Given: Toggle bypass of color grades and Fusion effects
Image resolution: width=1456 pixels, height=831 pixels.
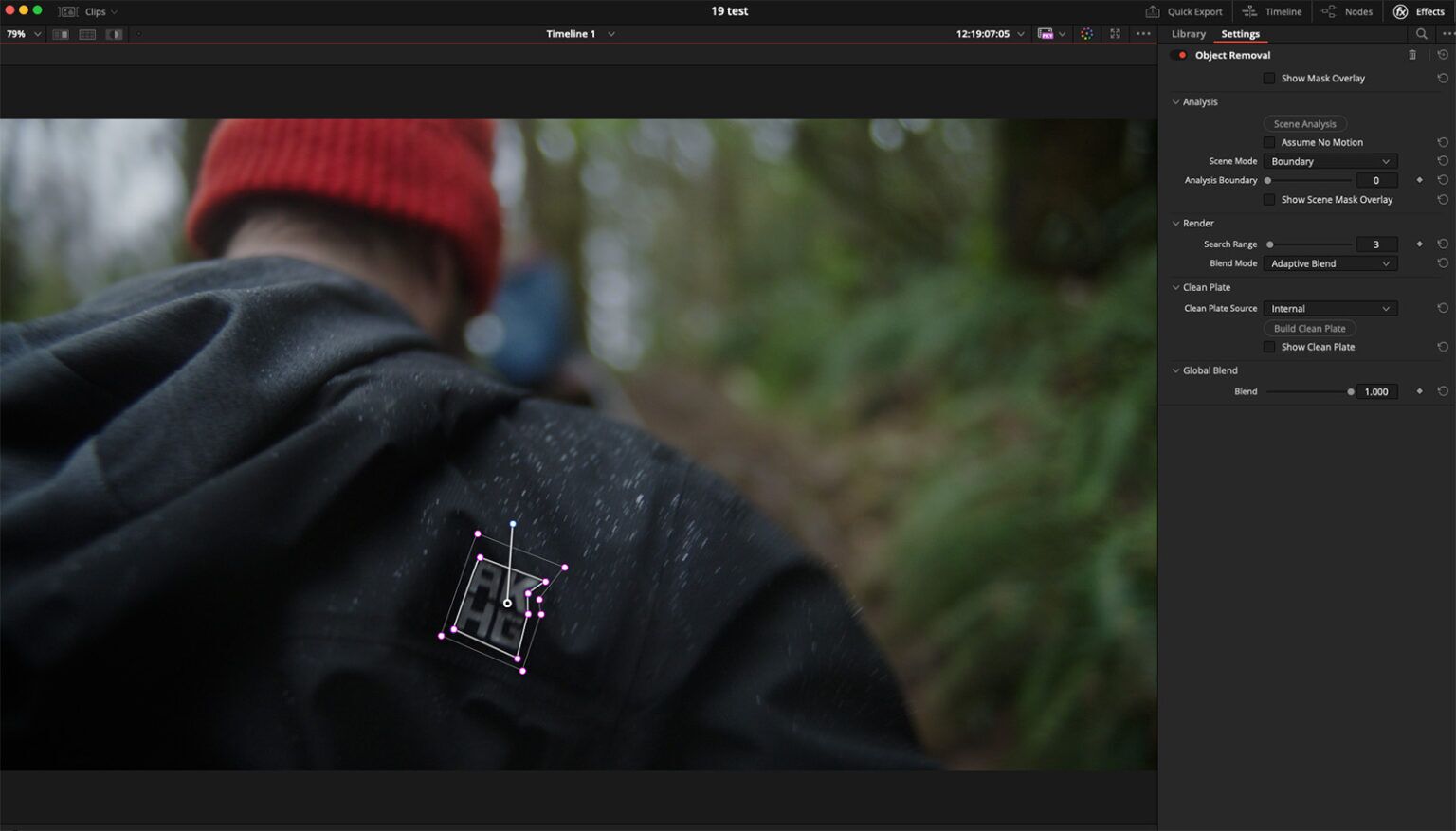Looking at the screenshot, I should (x=1086, y=33).
